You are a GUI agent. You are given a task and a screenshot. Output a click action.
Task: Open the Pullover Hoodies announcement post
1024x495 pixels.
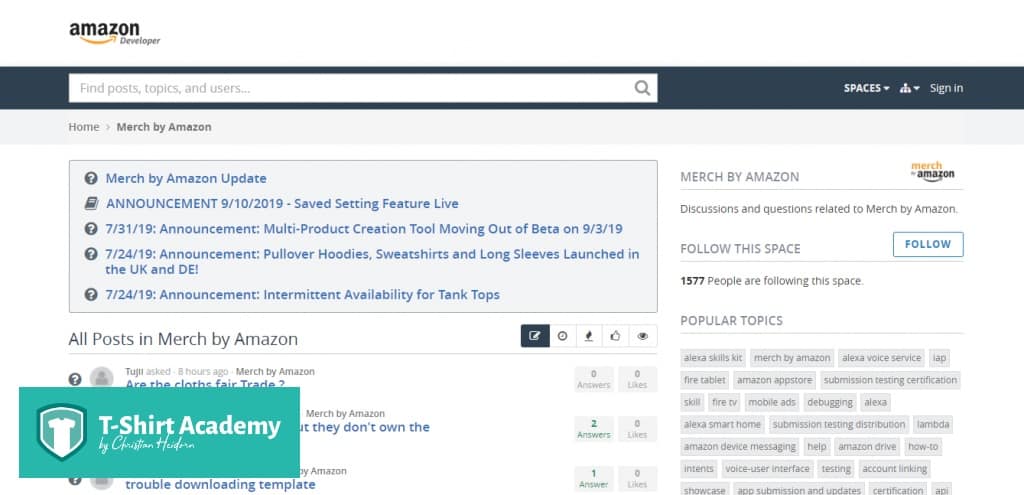(372, 261)
